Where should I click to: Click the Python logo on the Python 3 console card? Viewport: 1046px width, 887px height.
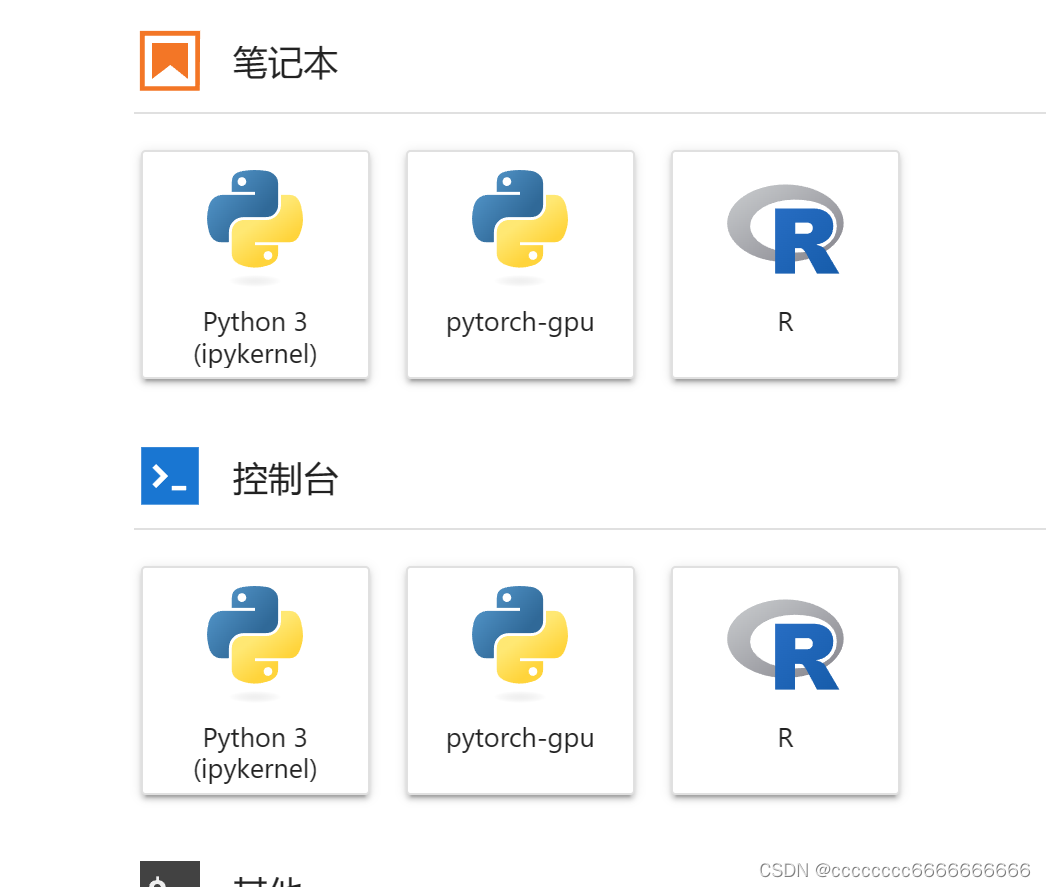tap(255, 639)
